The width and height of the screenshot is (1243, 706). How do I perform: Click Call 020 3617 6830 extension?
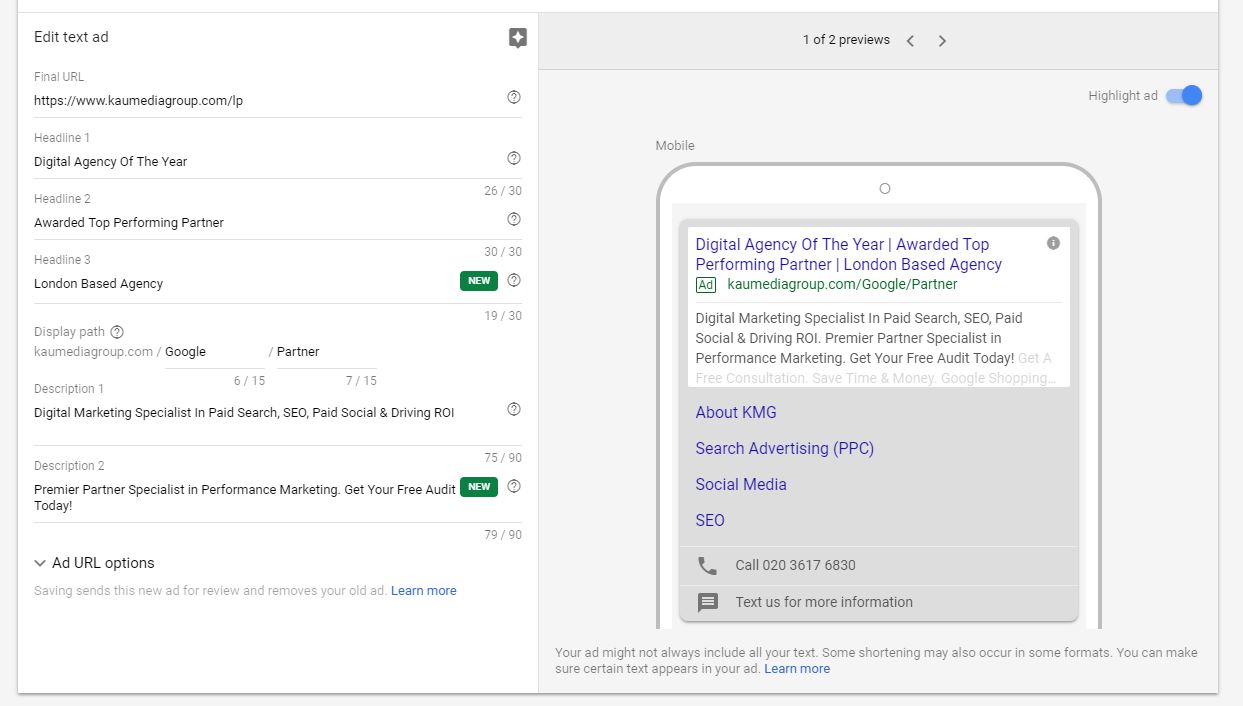point(795,565)
